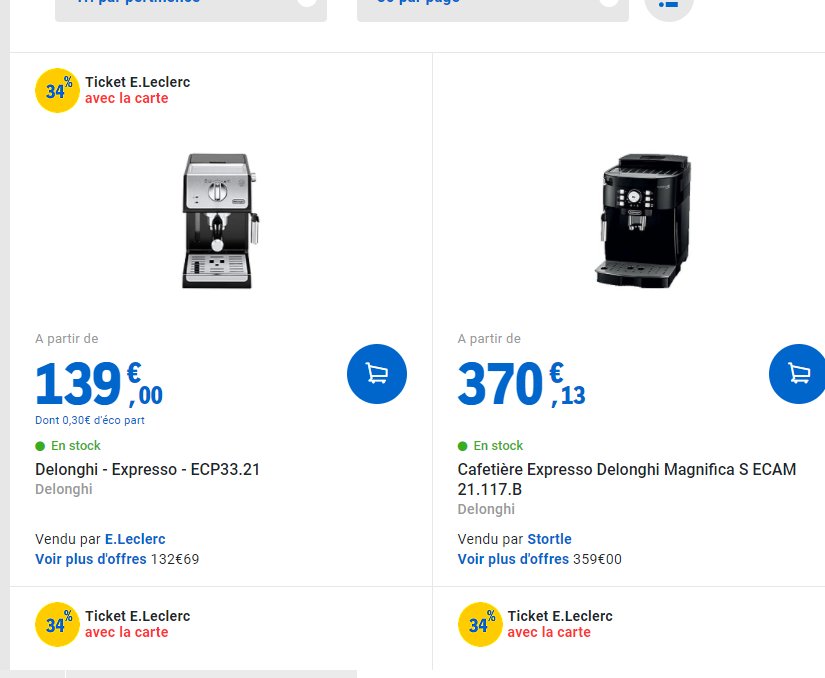Click the 34% badge above the ECP33.21 machine
Viewport: 825px width, 678px height.
click(57, 91)
